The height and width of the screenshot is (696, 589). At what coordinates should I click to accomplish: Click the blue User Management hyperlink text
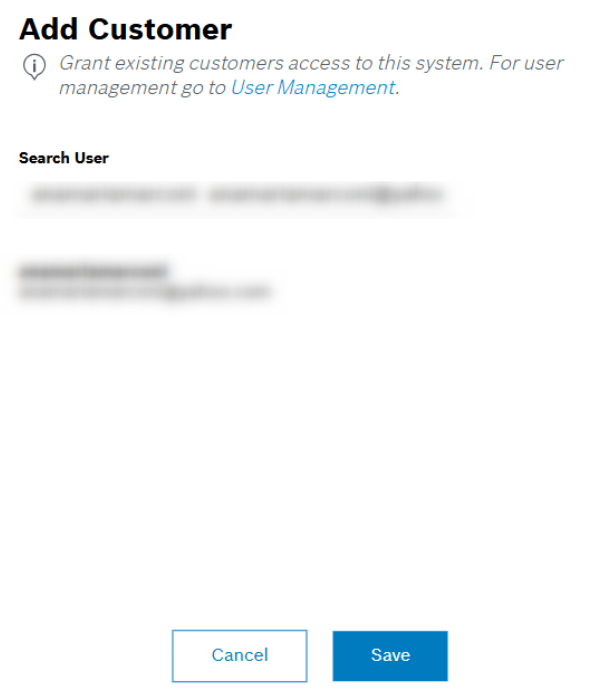[313, 87]
